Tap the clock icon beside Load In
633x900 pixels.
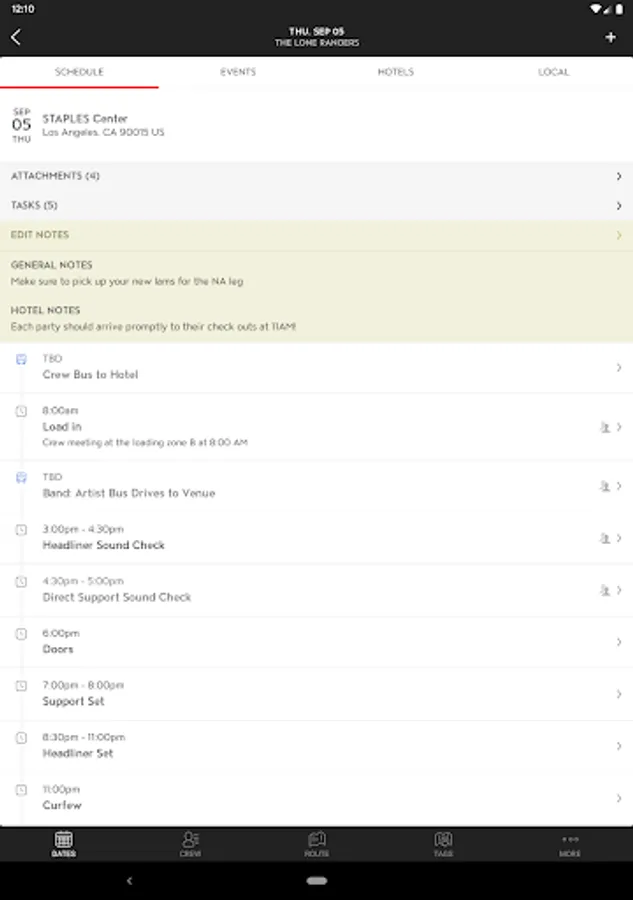21,411
